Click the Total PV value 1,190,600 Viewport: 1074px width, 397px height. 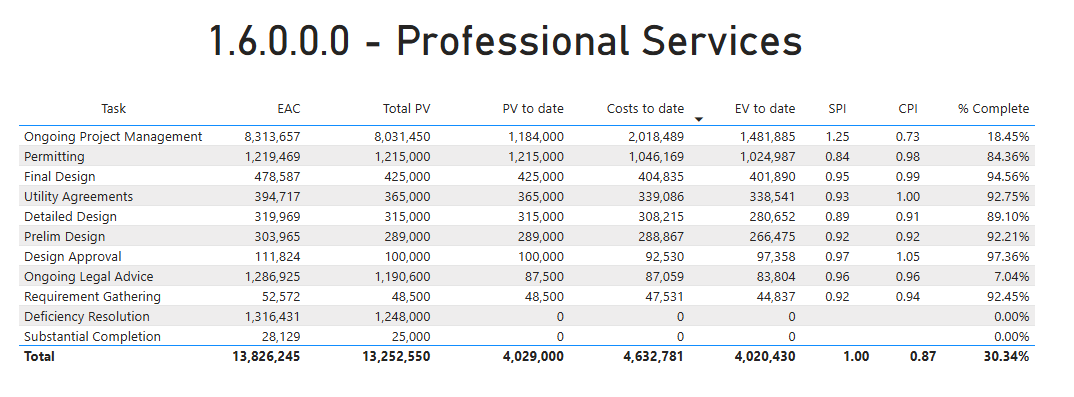coord(403,277)
